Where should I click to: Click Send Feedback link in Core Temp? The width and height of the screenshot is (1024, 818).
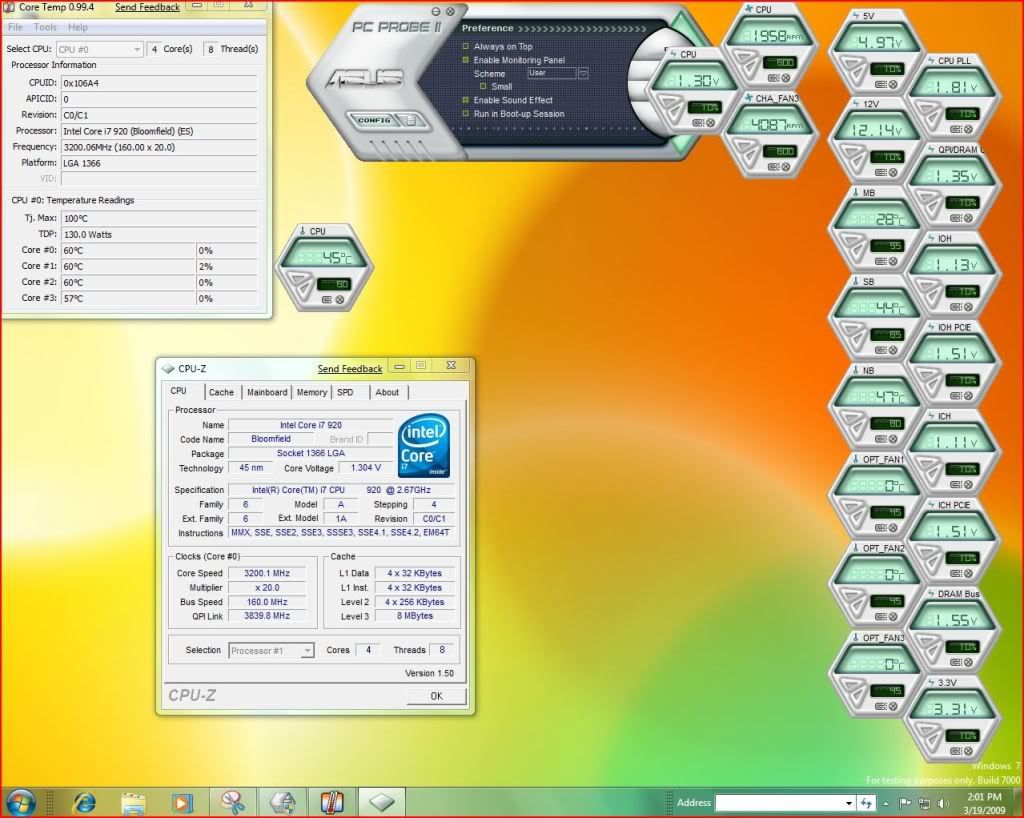pos(147,7)
